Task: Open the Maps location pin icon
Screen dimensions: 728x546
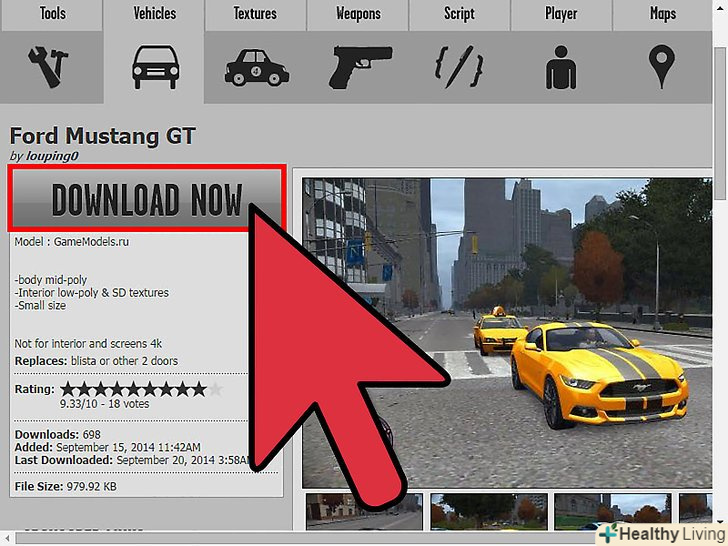Action: click(x=662, y=66)
